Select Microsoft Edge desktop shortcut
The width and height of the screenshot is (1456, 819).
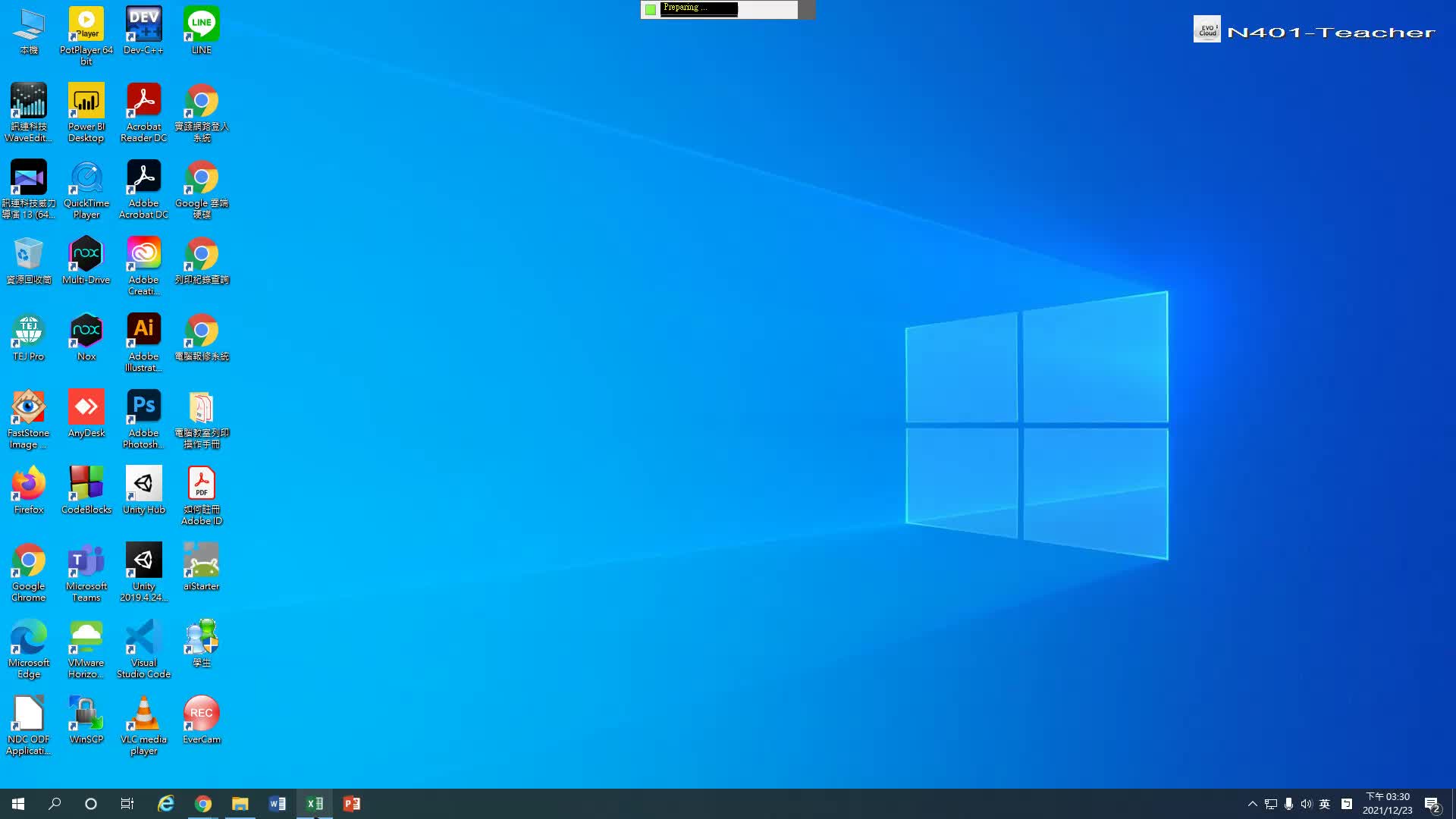tap(28, 648)
